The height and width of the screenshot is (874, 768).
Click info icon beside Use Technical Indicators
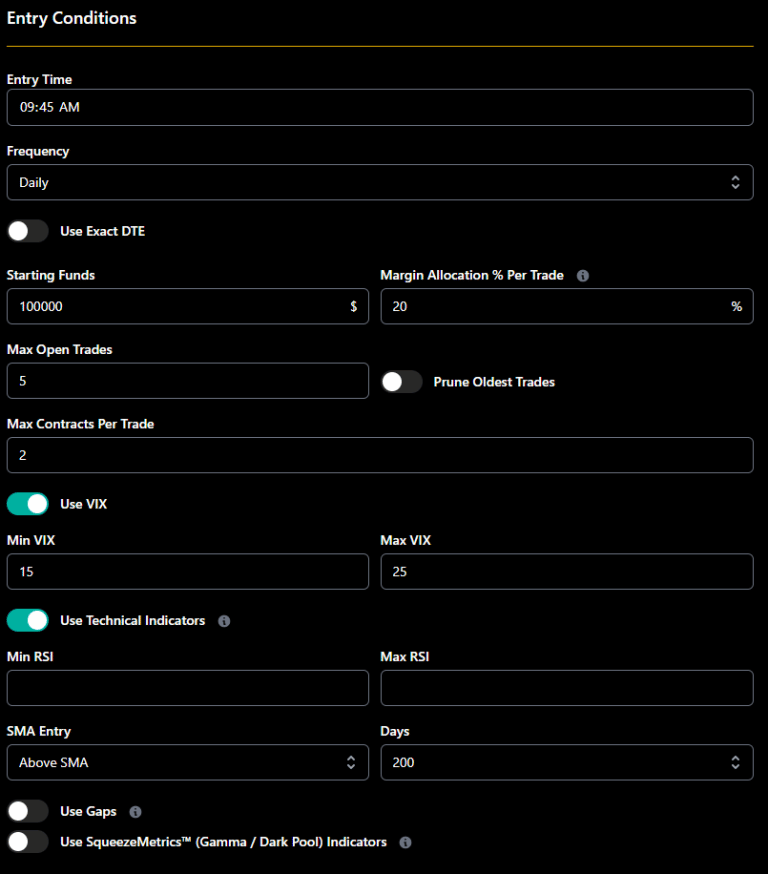(x=224, y=621)
